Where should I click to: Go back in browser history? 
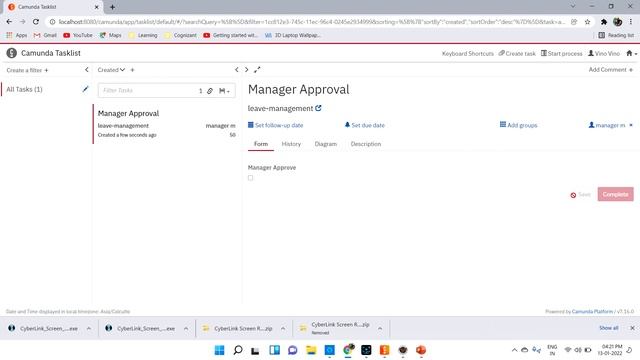point(9,22)
